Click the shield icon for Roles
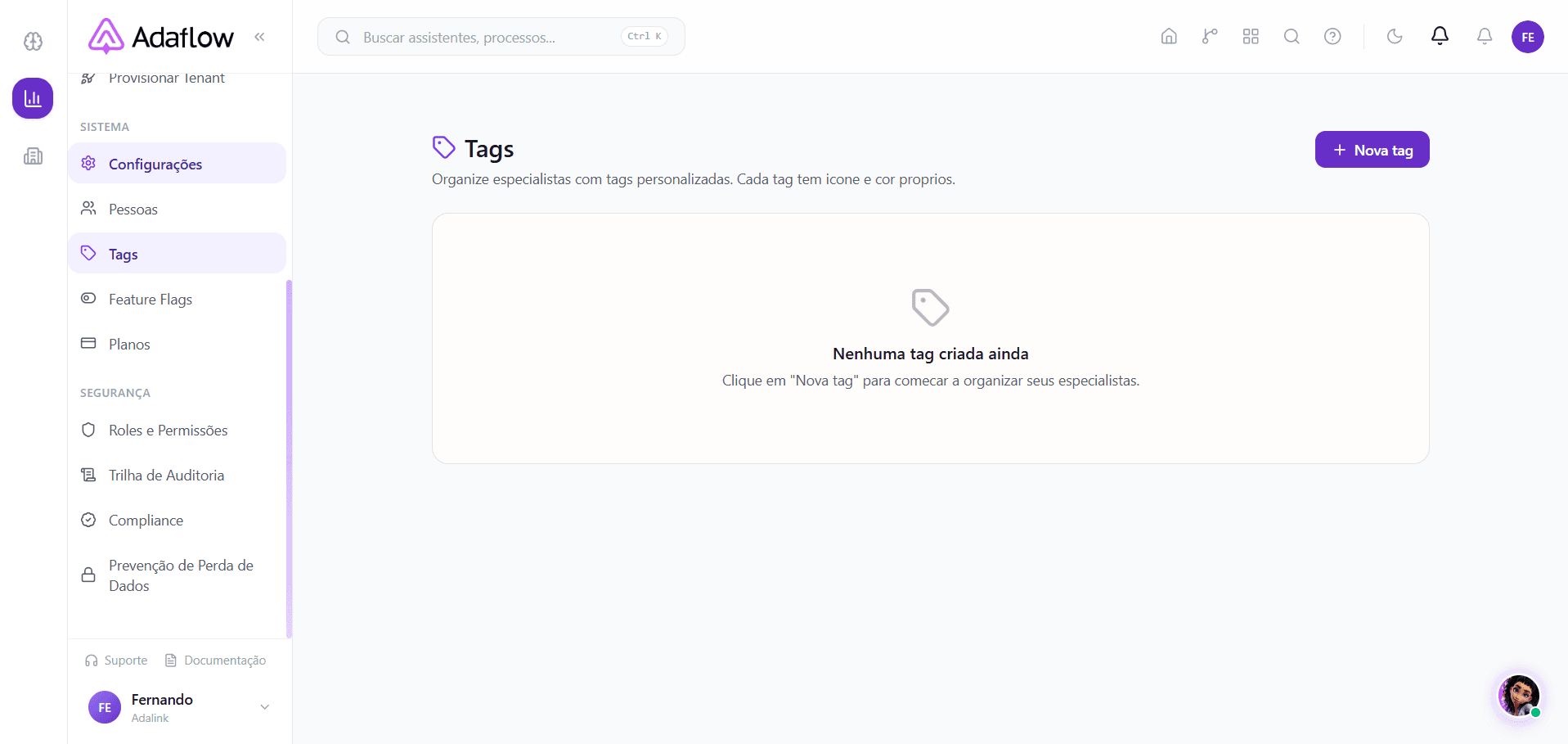 coord(88,429)
